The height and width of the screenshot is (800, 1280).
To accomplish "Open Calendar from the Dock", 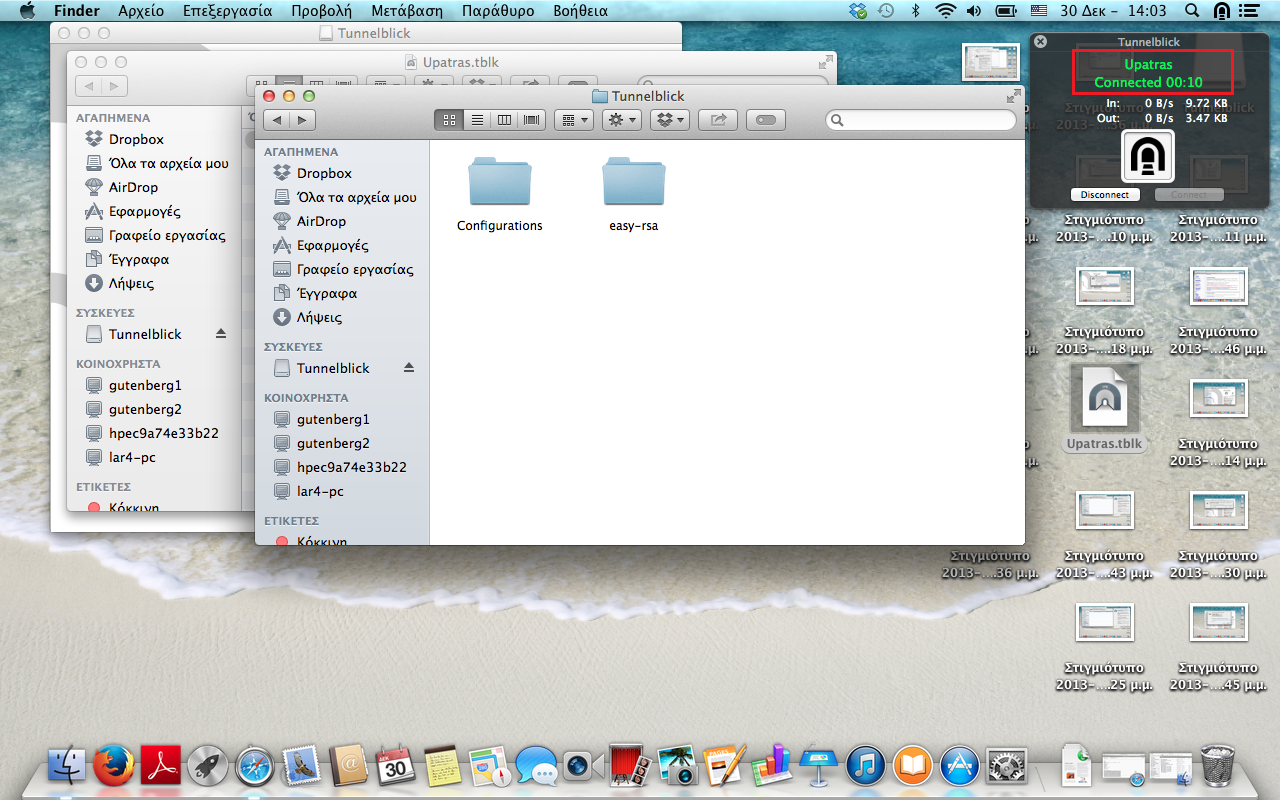I will (x=396, y=766).
